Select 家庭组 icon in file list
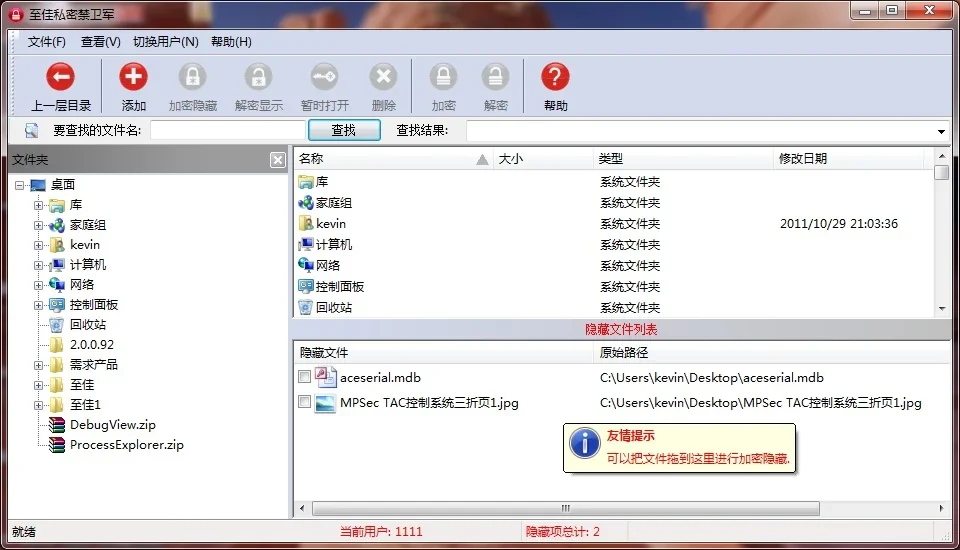The image size is (960, 550). click(306, 203)
